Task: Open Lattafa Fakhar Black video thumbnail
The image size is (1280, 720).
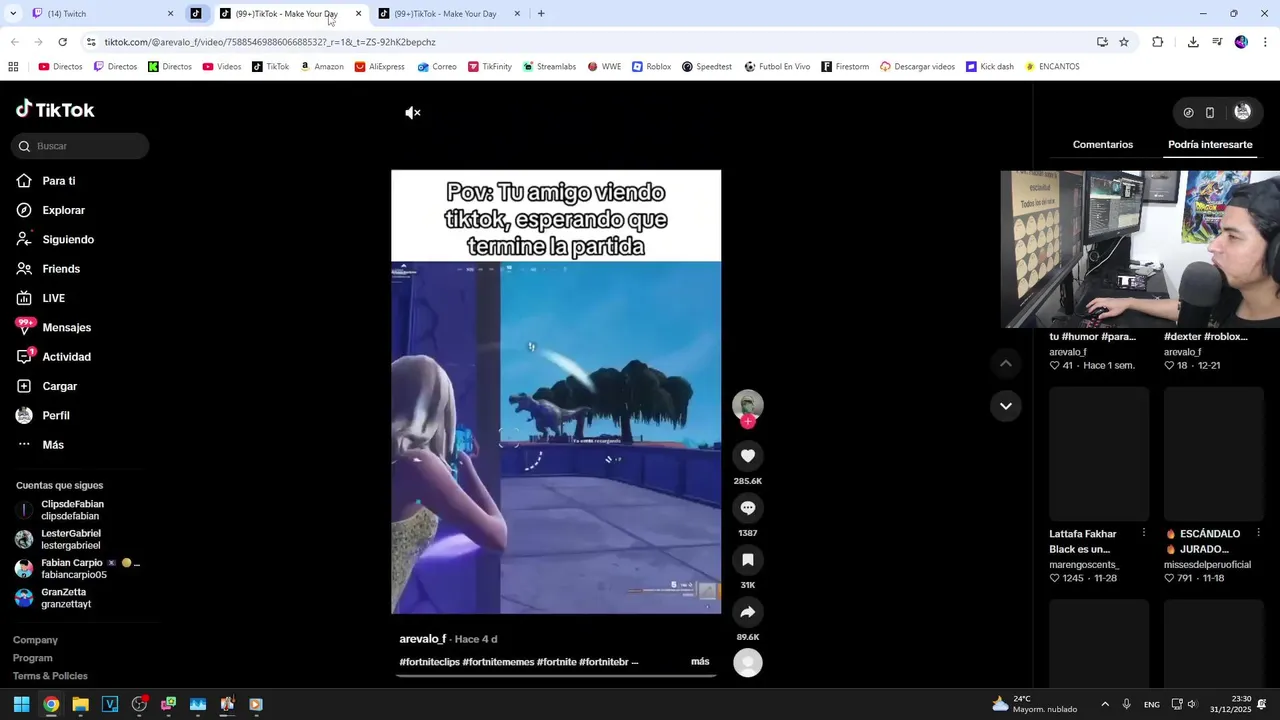Action: pos(1099,454)
